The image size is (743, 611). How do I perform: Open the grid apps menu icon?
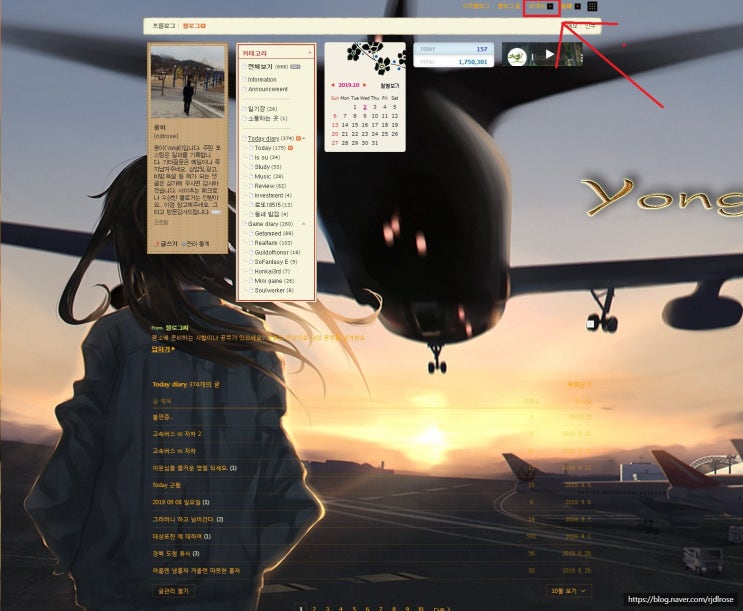(x=592, y=6)
